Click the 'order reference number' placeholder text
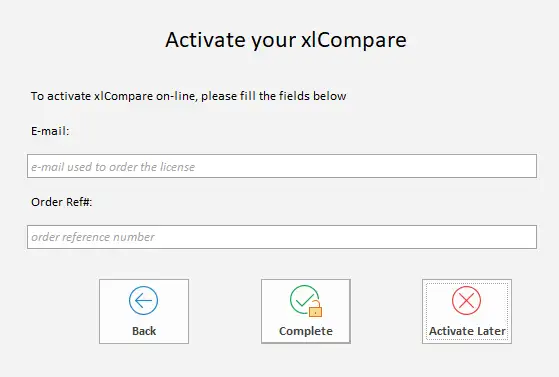 click(x=93, y=237)
